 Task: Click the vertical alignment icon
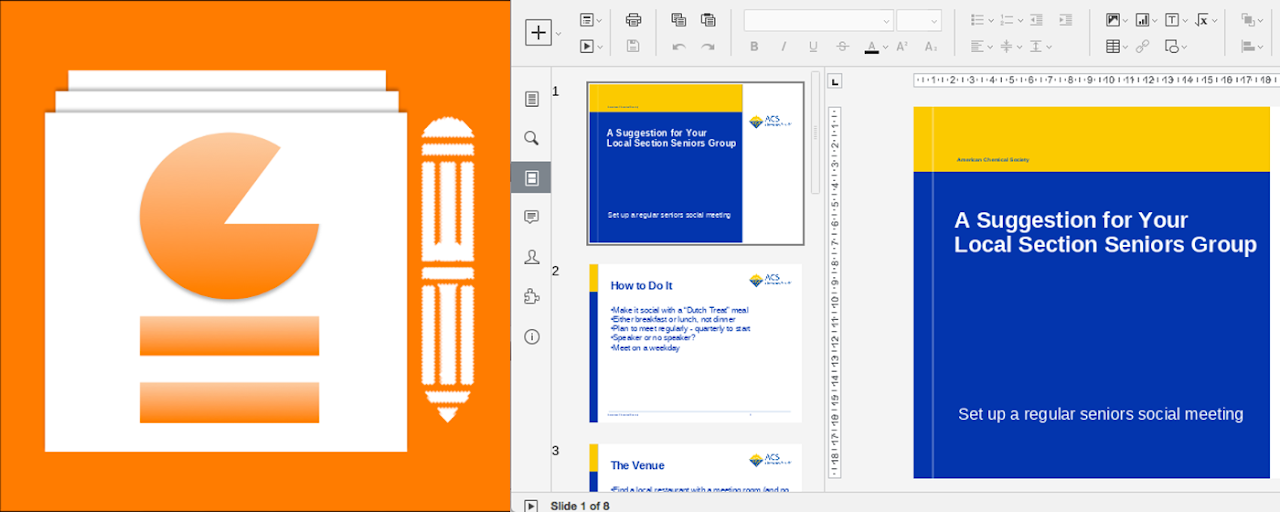point(1006,46)
